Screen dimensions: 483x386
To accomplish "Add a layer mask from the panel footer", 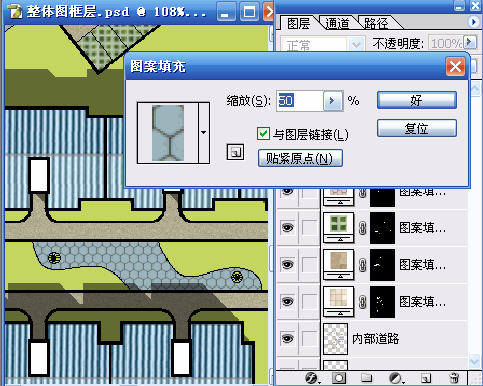I will click(339, 378).
